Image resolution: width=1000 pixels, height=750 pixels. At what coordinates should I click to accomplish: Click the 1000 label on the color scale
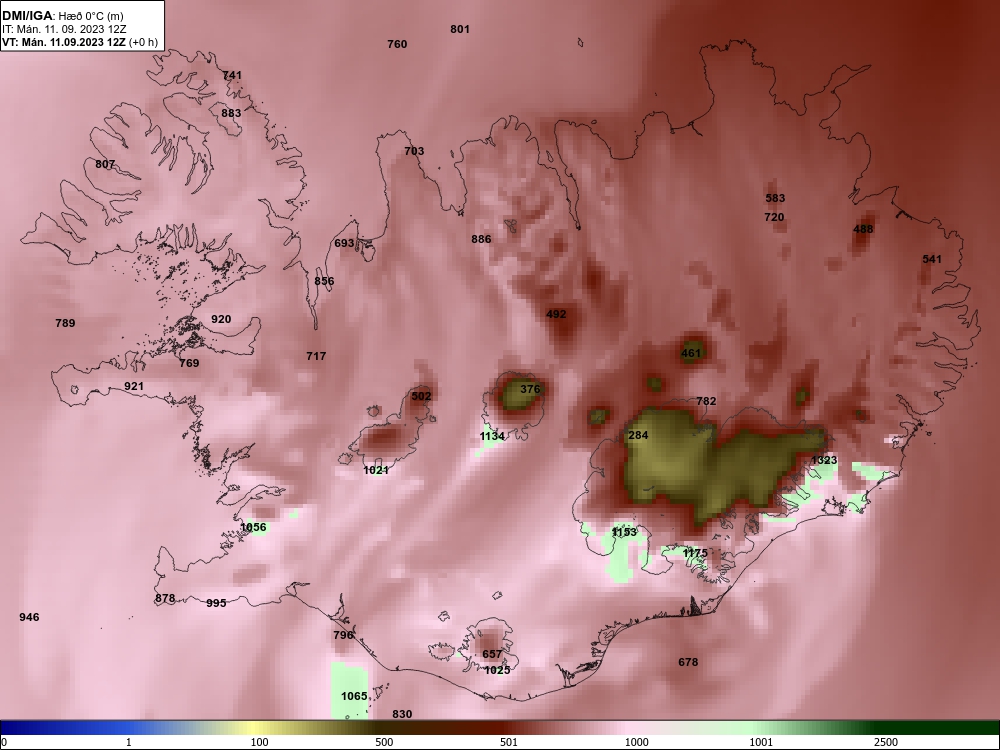tap(636, 742)
